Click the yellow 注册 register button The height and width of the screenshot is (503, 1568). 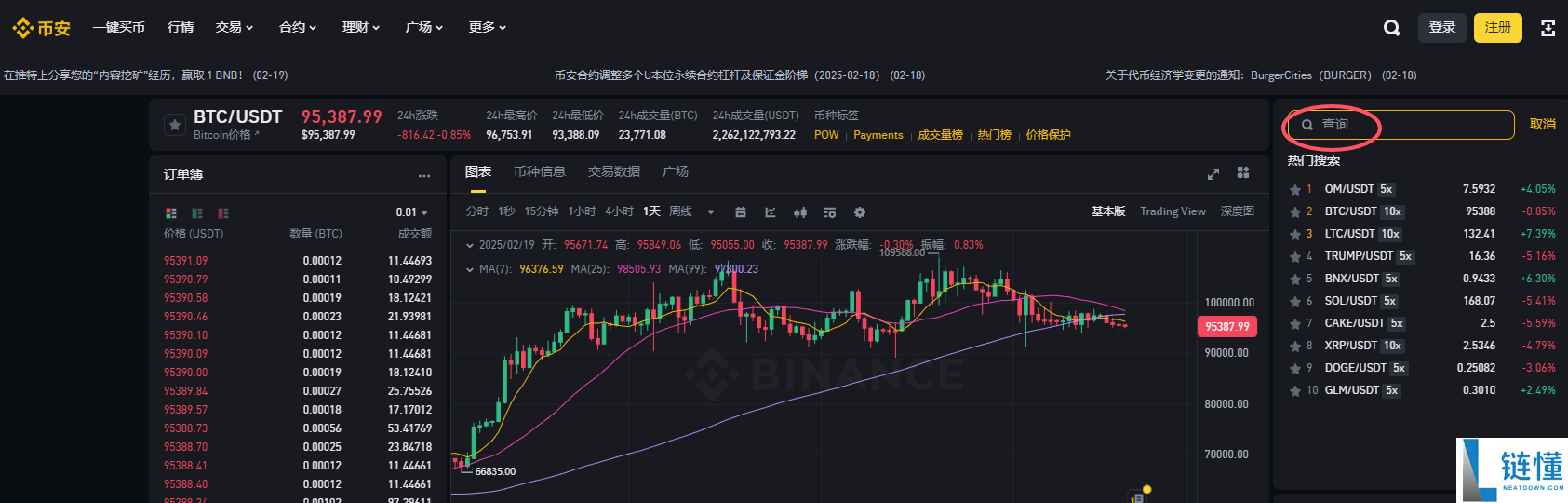[1498, 28]
